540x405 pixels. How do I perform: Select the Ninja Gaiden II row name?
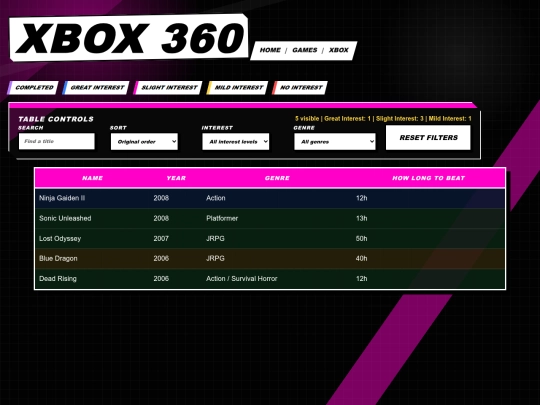(62, 198)
